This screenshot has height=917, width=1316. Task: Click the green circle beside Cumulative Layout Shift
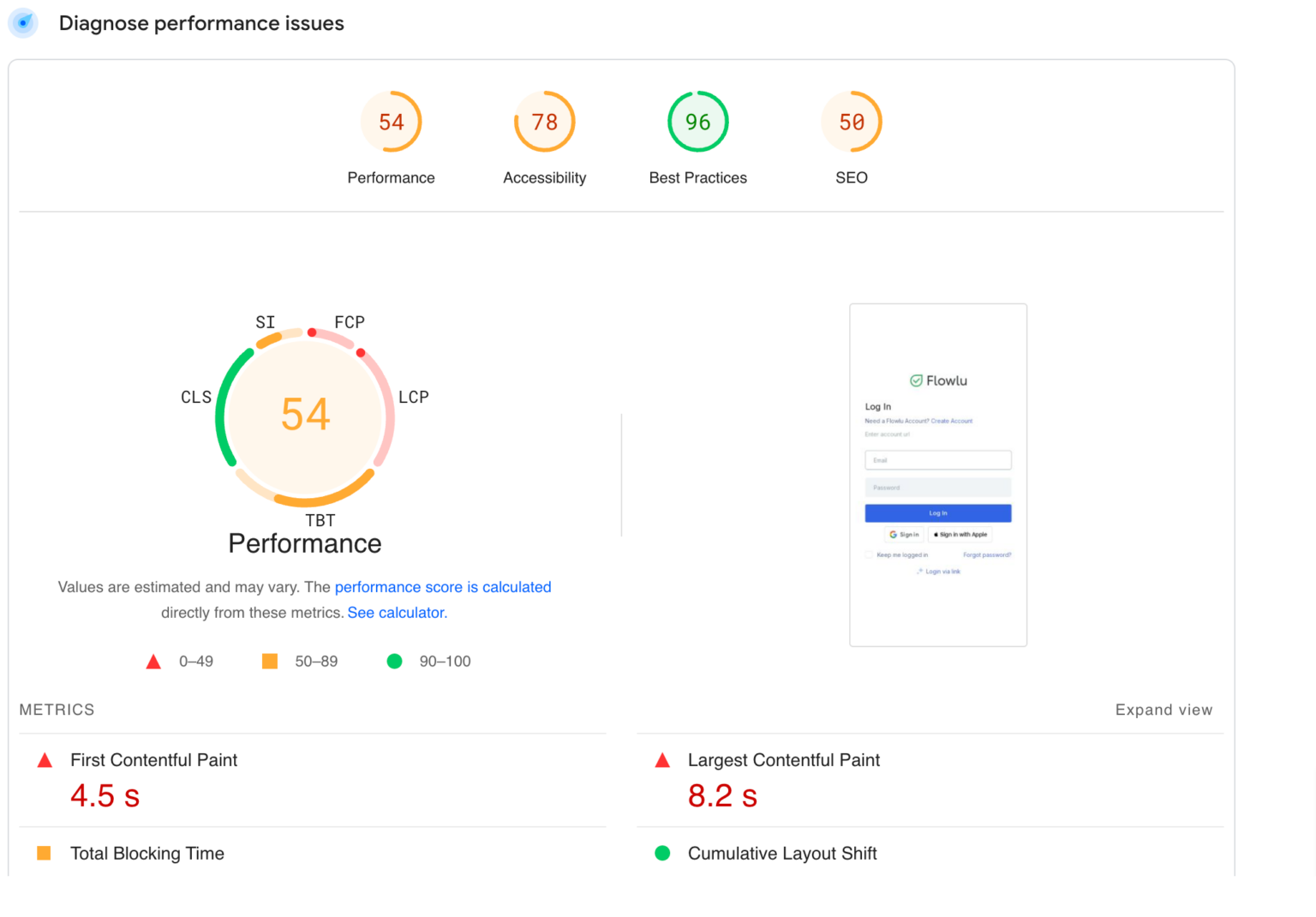click(x=662, y=853)
